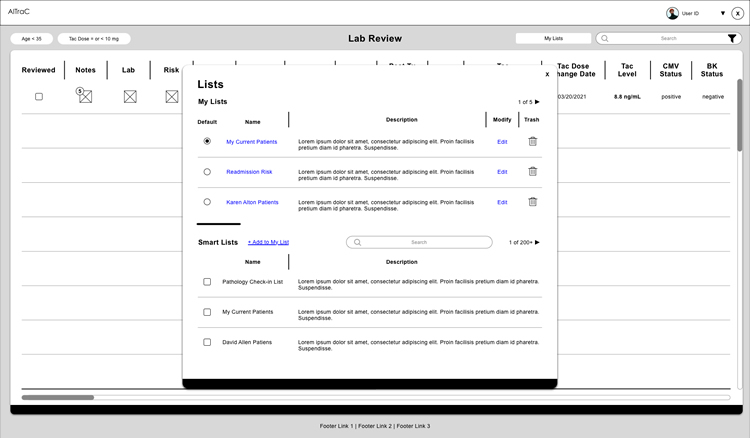Edit the Karen Alton Patients list
The width and height of the screenshot is (750, 438).
pos(502,202)
